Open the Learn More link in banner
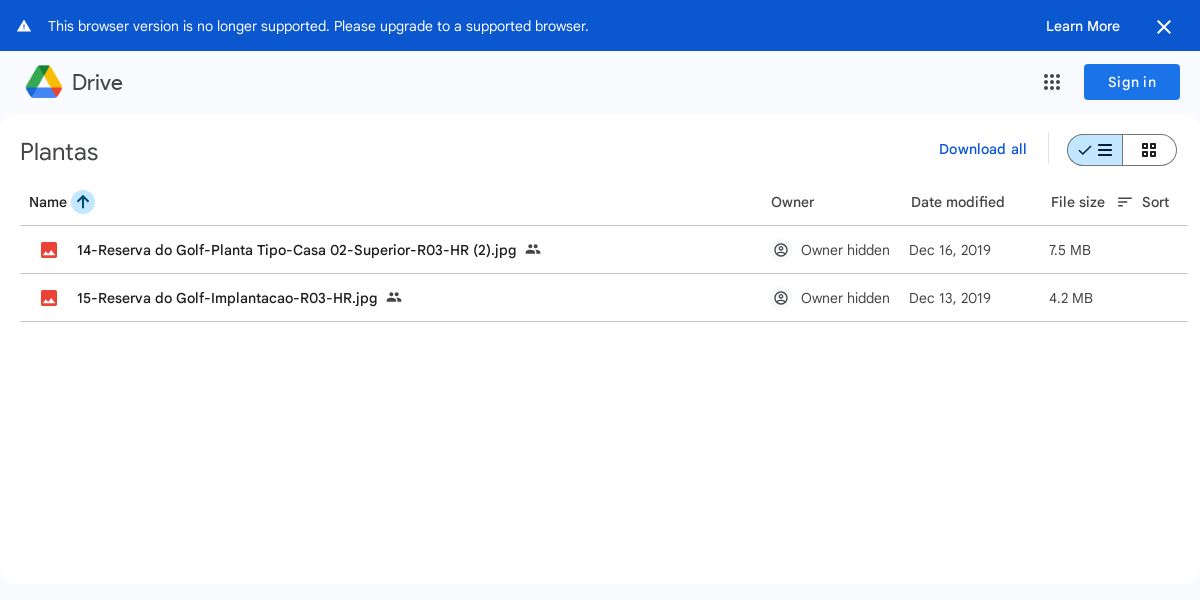 1083,26
